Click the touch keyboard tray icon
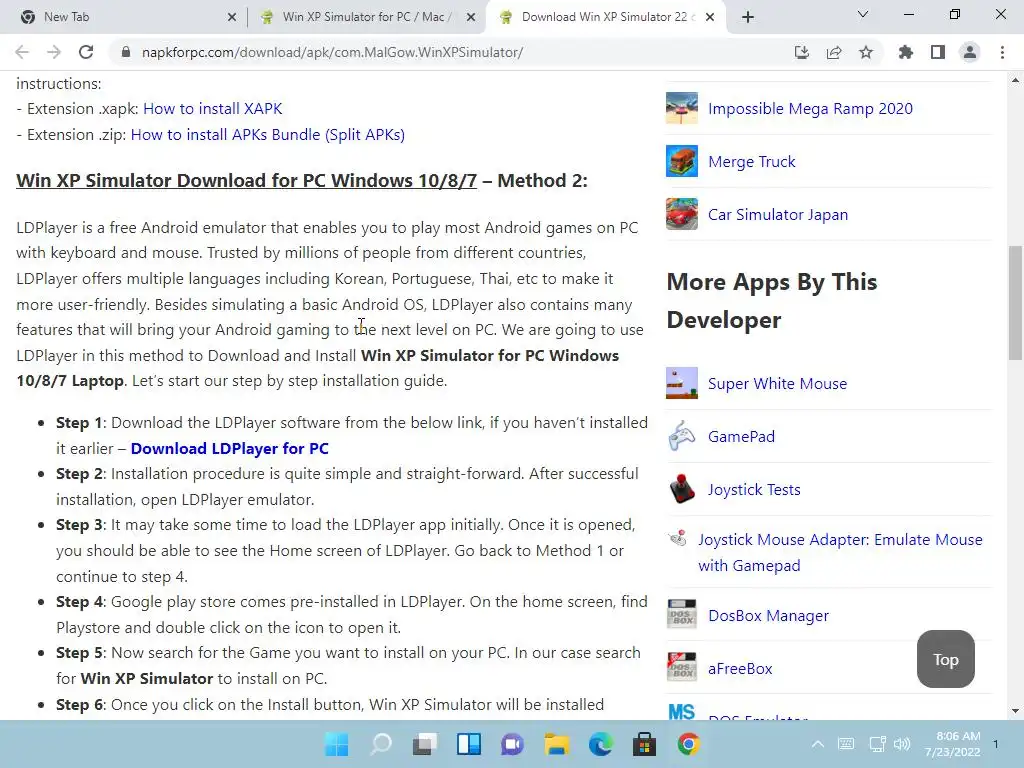 846,744
